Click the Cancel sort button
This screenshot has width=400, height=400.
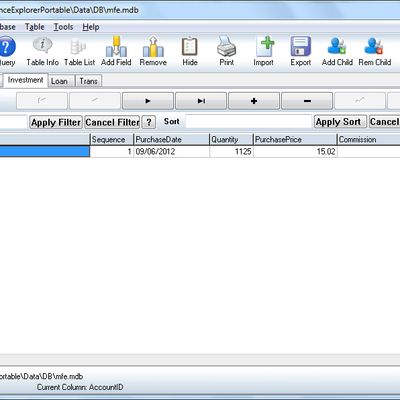(x=385, y=122)
